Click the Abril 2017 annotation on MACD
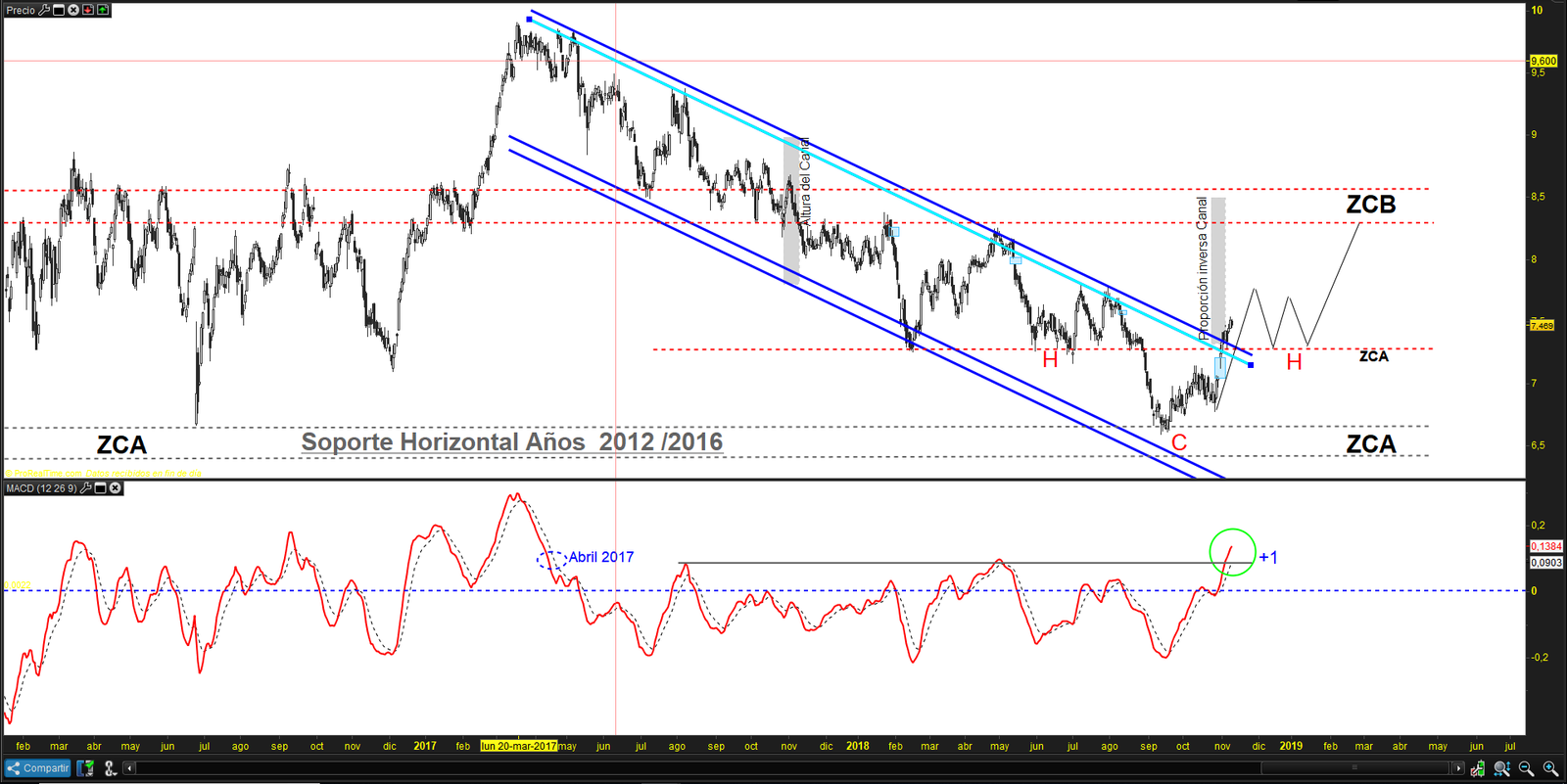 coord(600,557)
